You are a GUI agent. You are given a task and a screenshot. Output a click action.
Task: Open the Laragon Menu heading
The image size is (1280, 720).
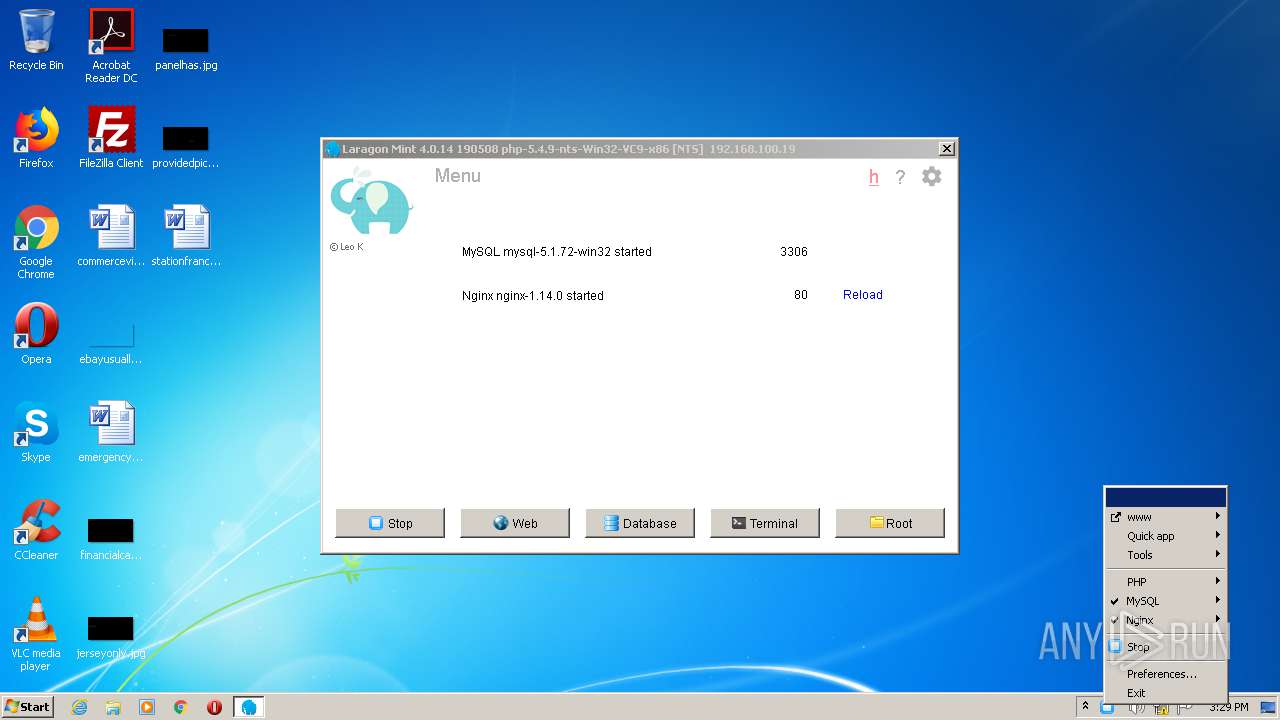(x=457, y=176)
